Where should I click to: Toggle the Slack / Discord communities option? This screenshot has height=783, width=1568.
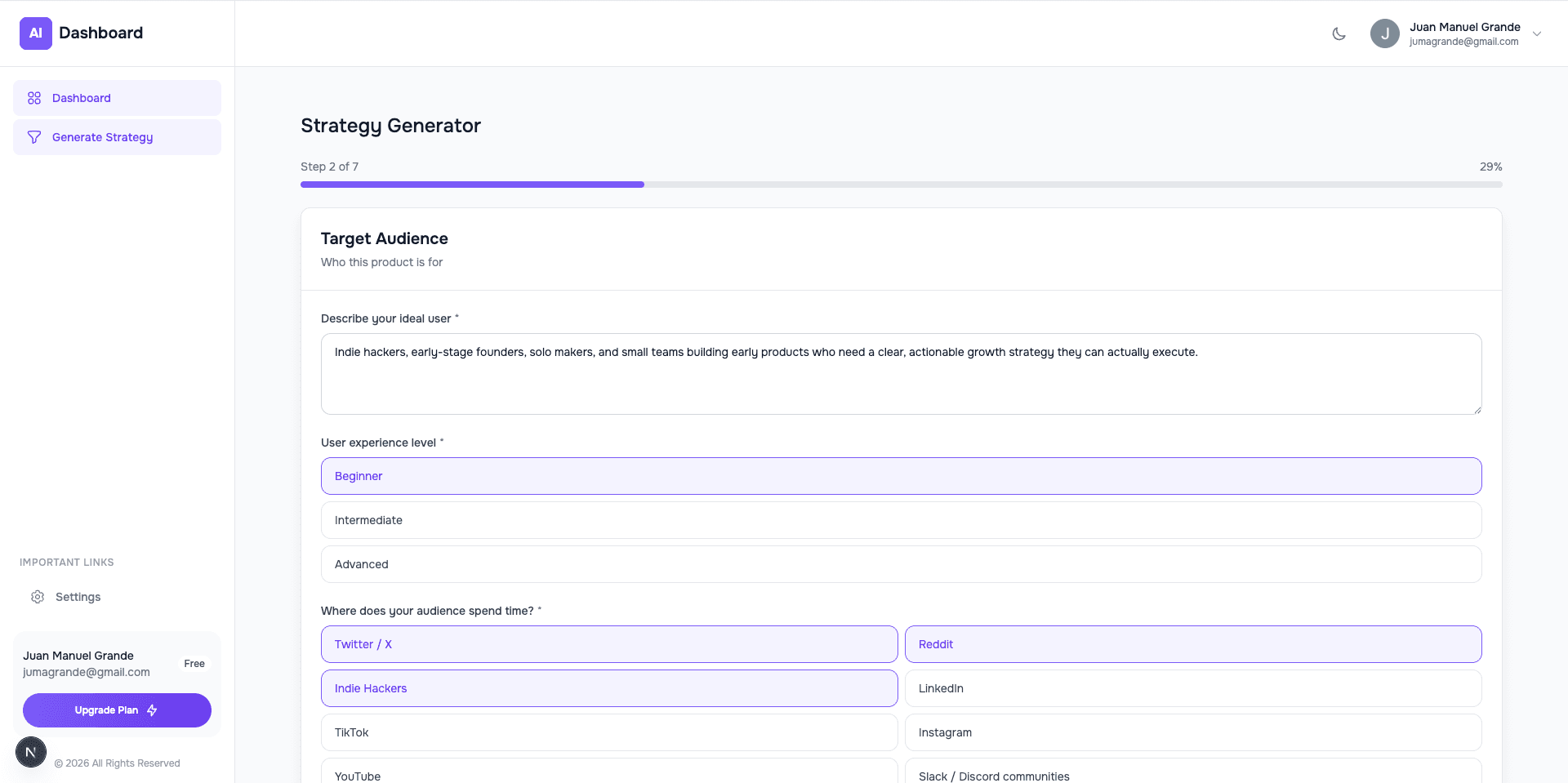pyautogui.click(x=1193, y=772)
